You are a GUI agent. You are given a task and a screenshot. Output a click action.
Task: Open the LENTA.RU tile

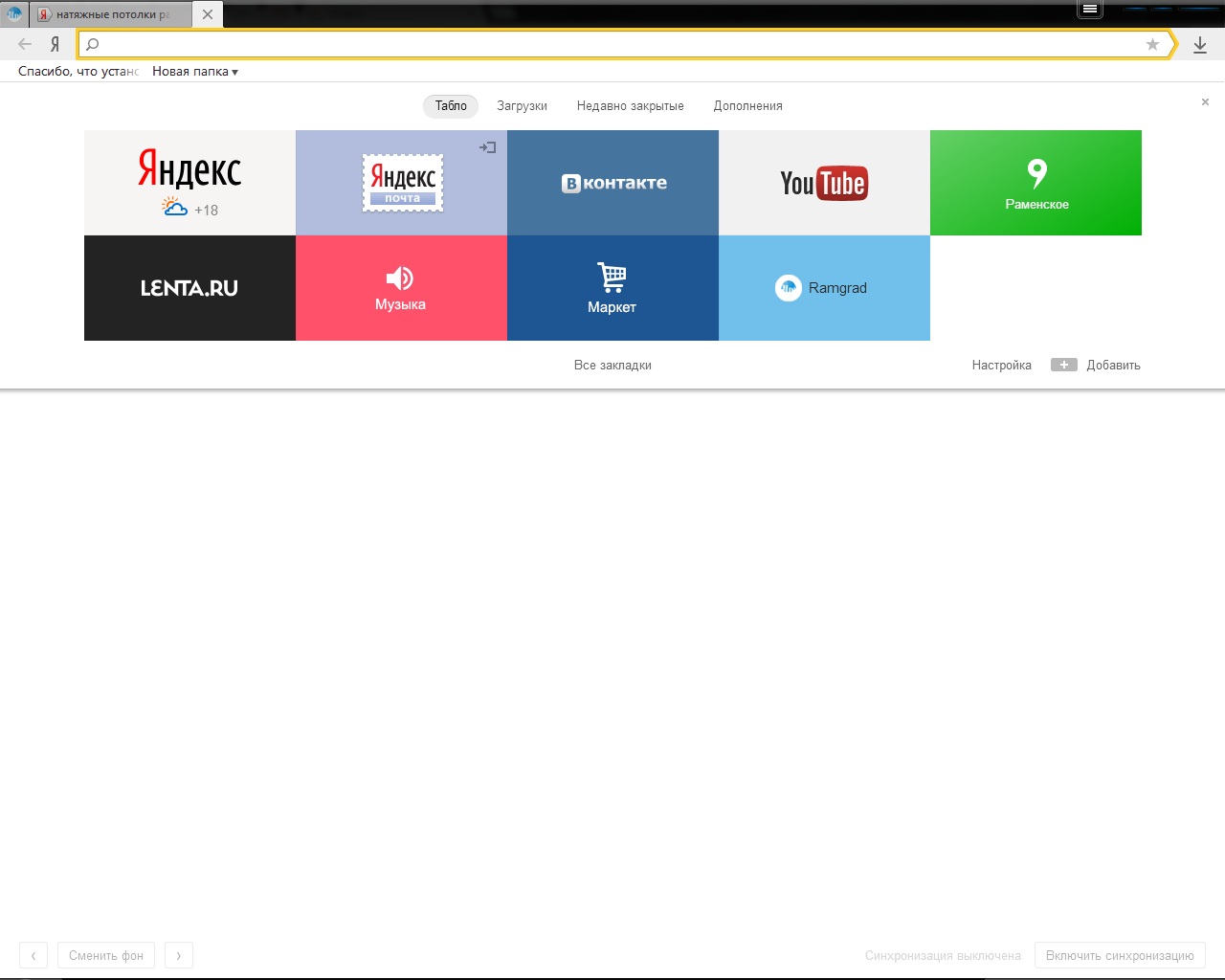tap(189, 288)
